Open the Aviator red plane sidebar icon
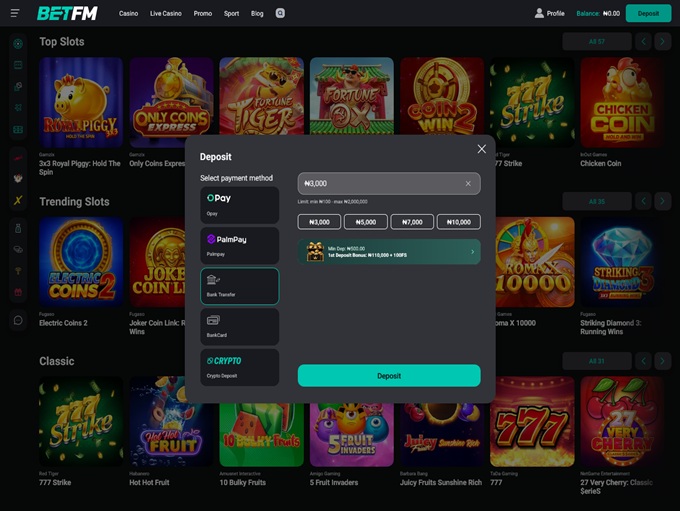This screenshot has height=511, width=680. pyautogui.click(x=18, y=157)
